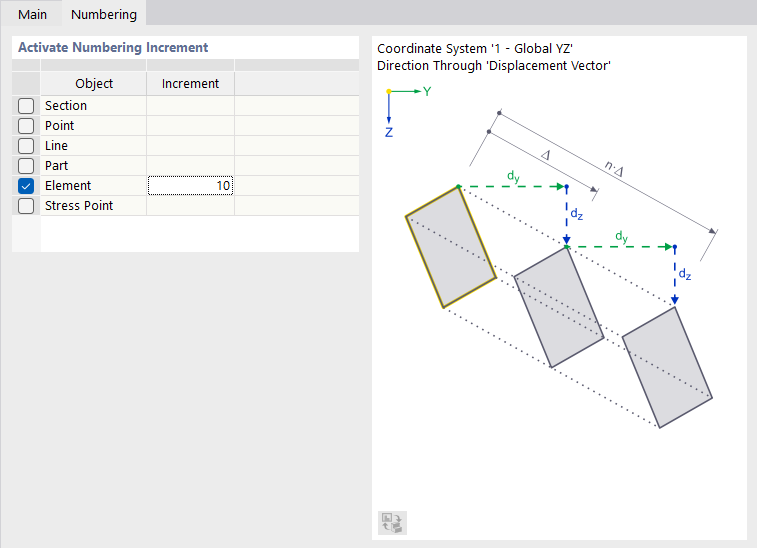Click the image view toggle icon below diagram
The image size is (757, 548).
pyautogui.click(x=392, y=522)
